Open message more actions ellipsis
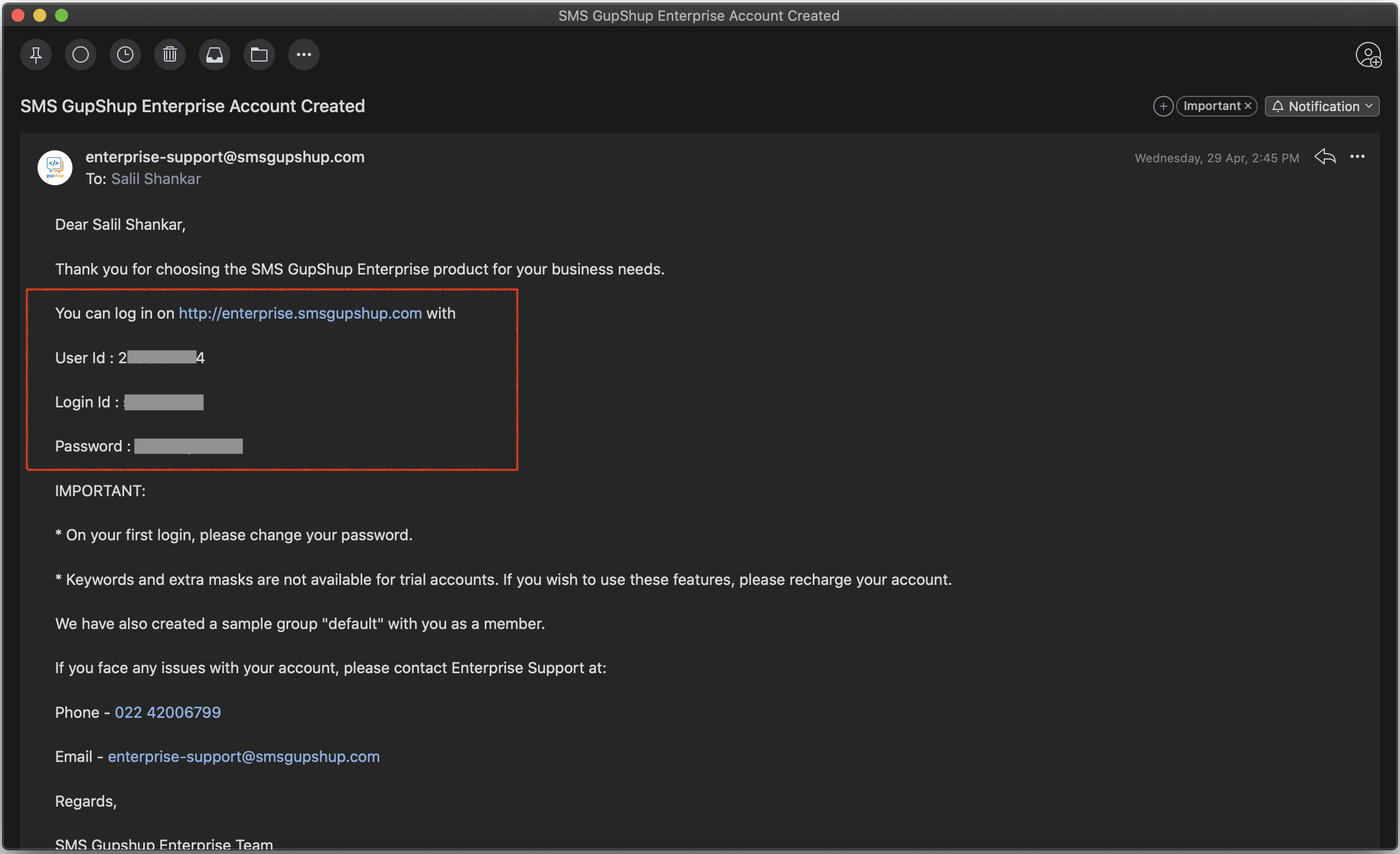The height and width of the screenshot is (854, 1400). (x=1358, y=157)
